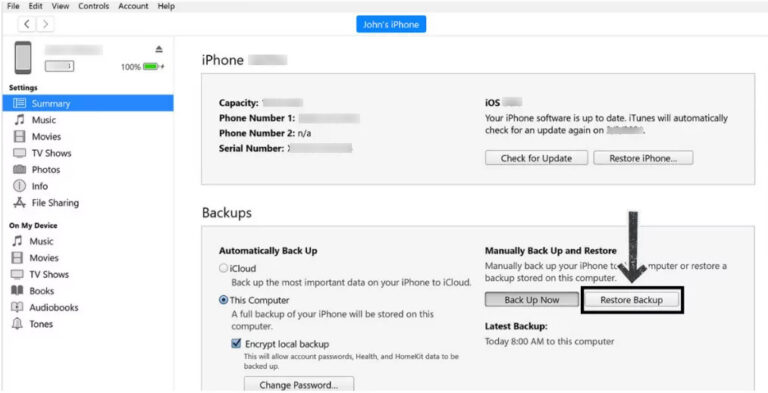The height and width of the screenshot is (393, 768).
Task: Click the John's iPhone device button
Action: pyautogui.click(x=391, y=25)
